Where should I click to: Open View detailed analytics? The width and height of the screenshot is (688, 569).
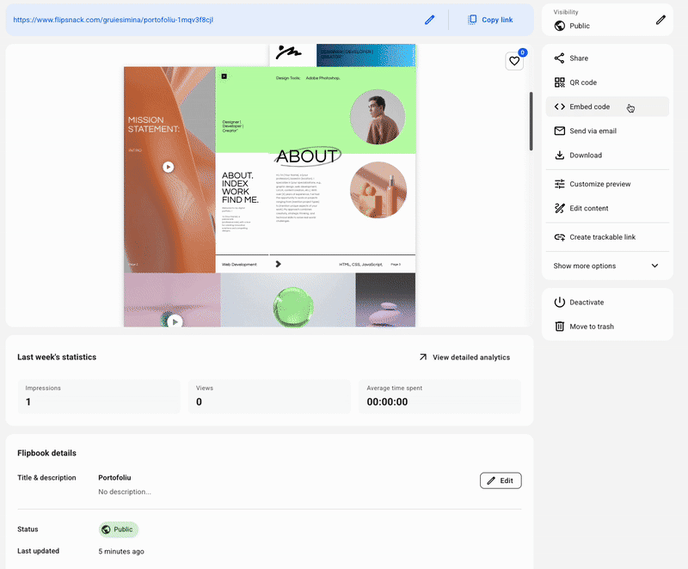click(464, 357)
